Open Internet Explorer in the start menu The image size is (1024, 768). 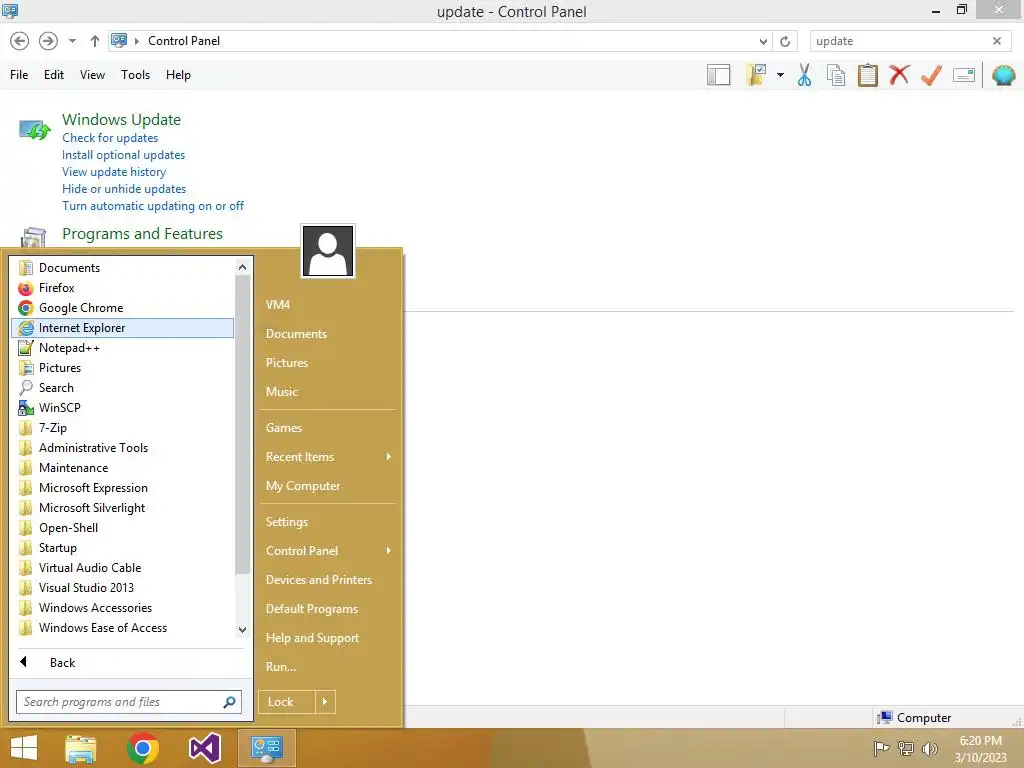tap(123, 328)
